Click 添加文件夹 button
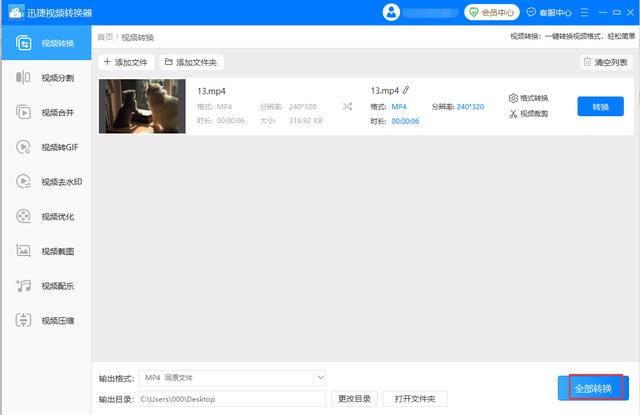The image size is (640, 415). click(191, 62)
